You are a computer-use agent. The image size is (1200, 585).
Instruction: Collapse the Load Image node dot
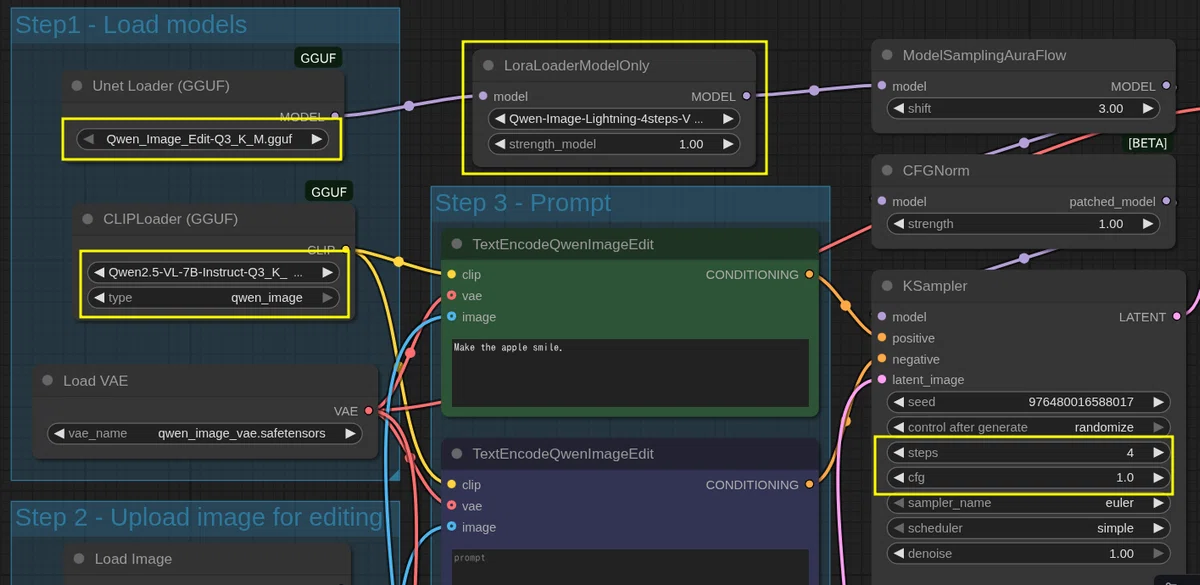79,559
